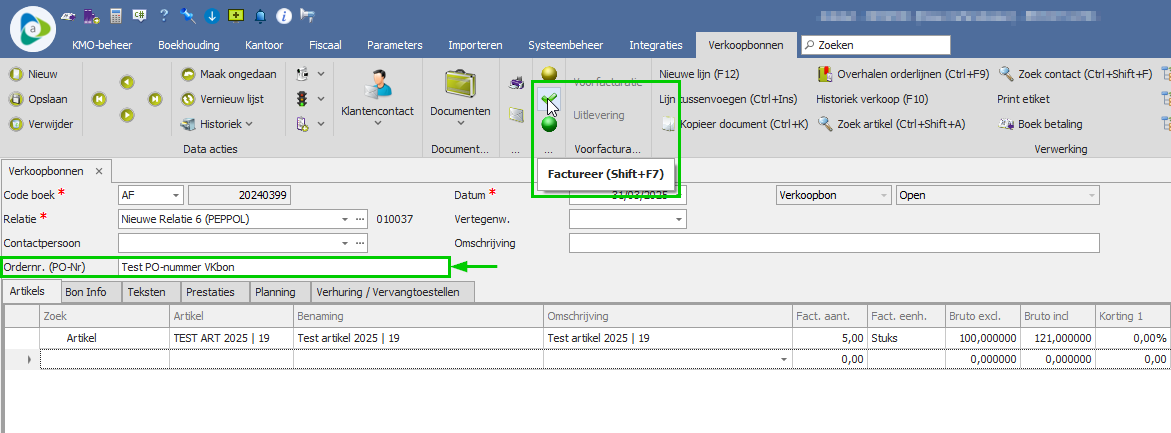Click the Factureer green checkmark icon
This screenshot has height=433, width=1171.
point(548,99)
